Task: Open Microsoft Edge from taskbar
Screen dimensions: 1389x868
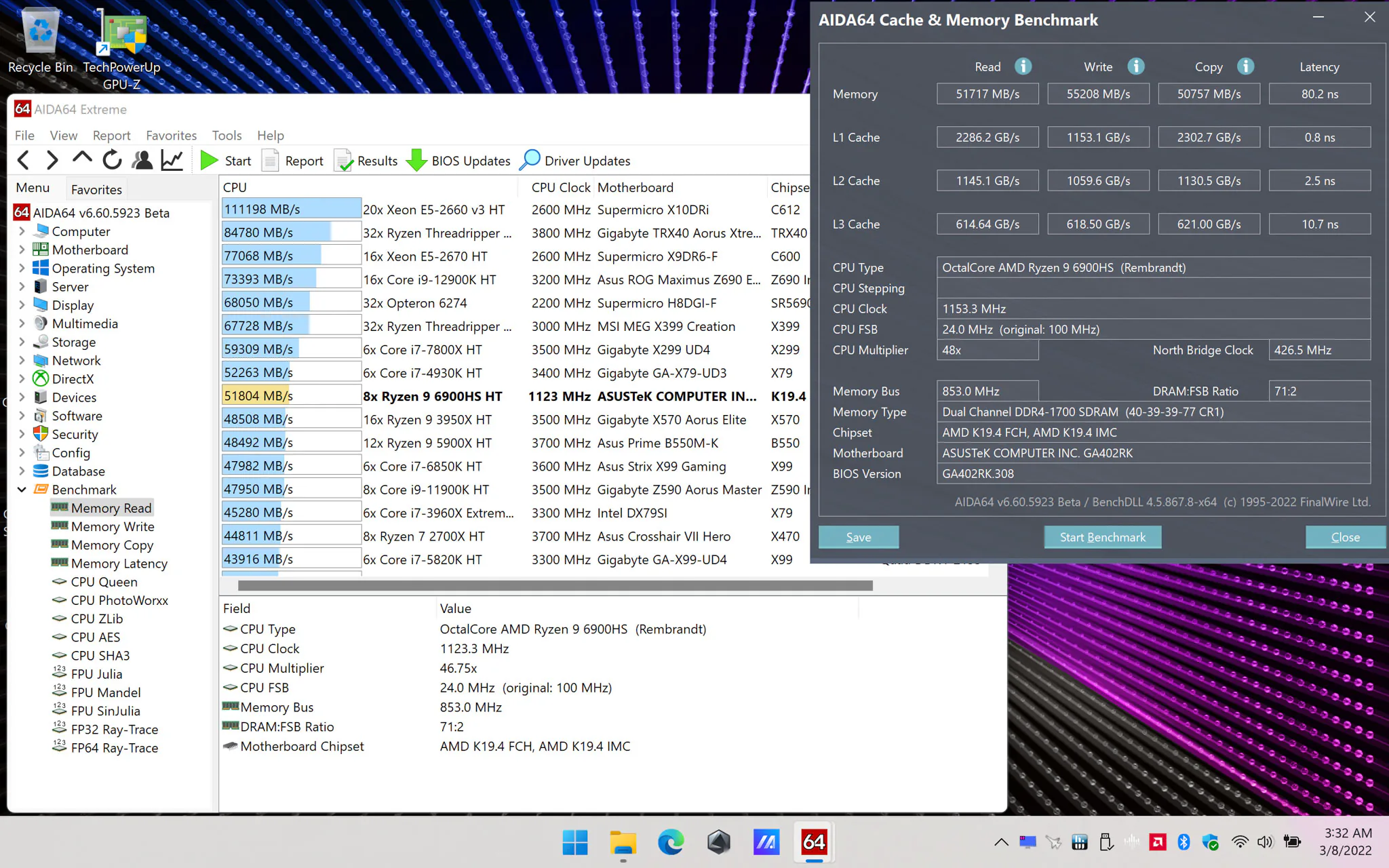Action: pyautogui.click(x=671, y=842)
